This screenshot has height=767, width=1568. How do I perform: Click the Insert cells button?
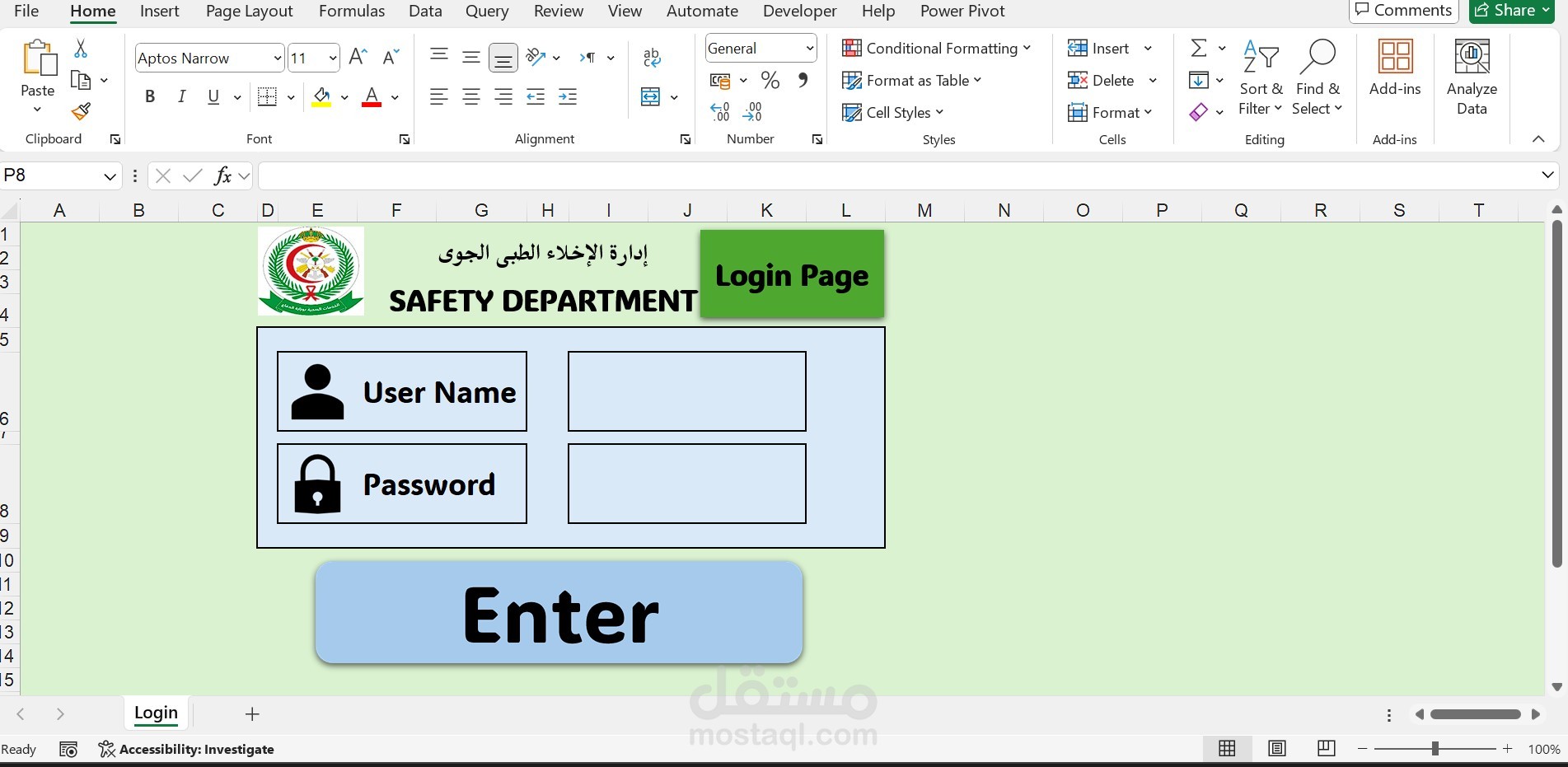(x=1099, y=49)
